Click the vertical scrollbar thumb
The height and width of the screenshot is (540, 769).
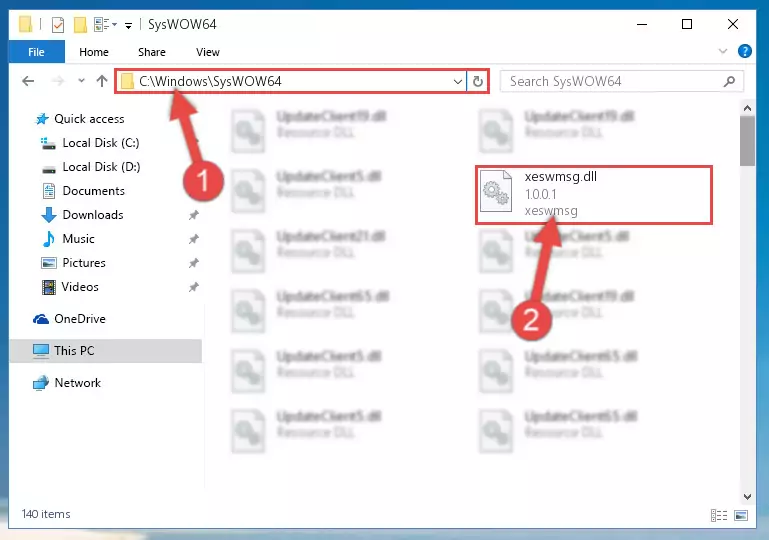pyautogui.click(x=747, y=141)
